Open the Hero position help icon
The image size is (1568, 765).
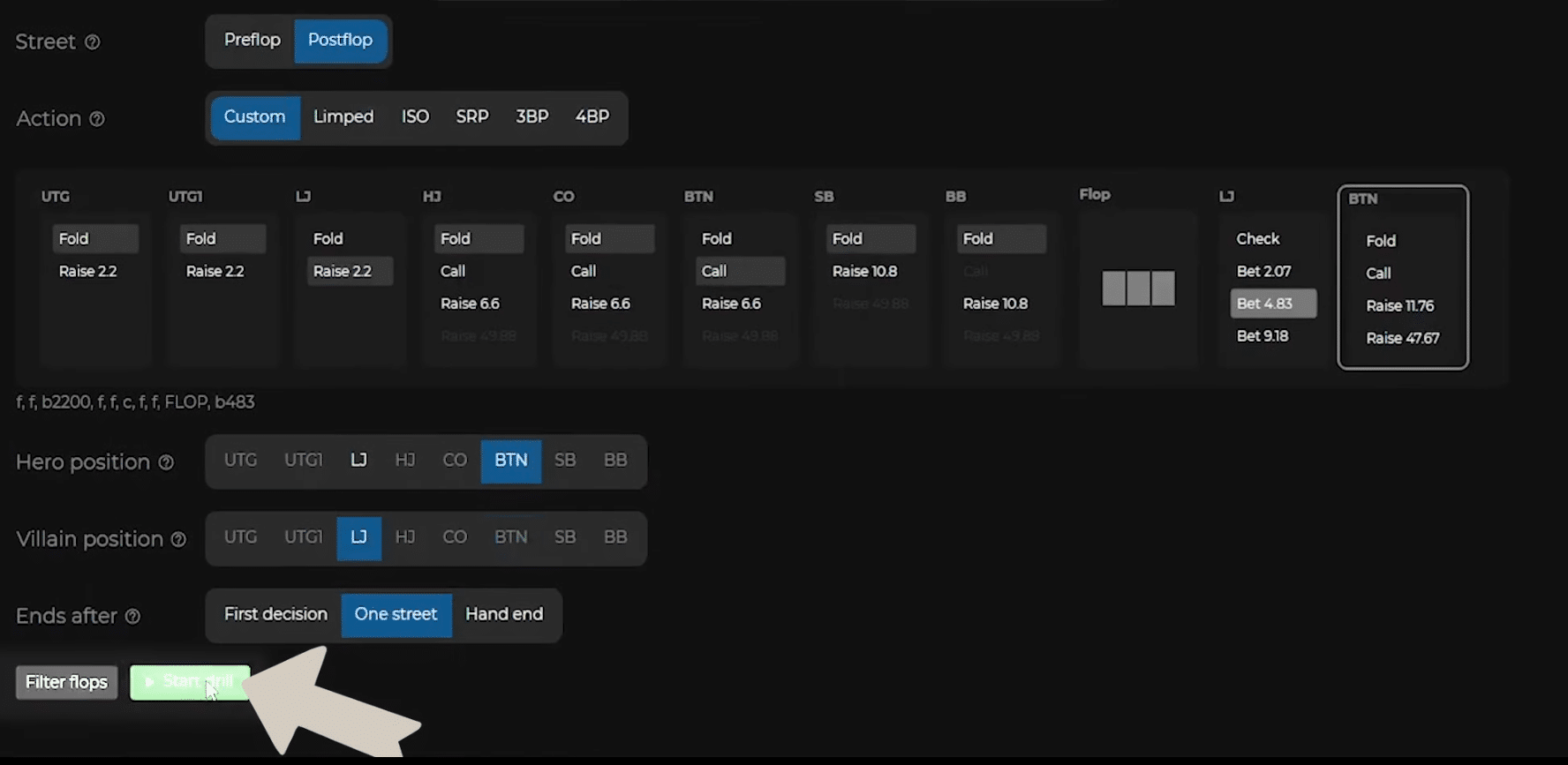(x=166, y=462)
